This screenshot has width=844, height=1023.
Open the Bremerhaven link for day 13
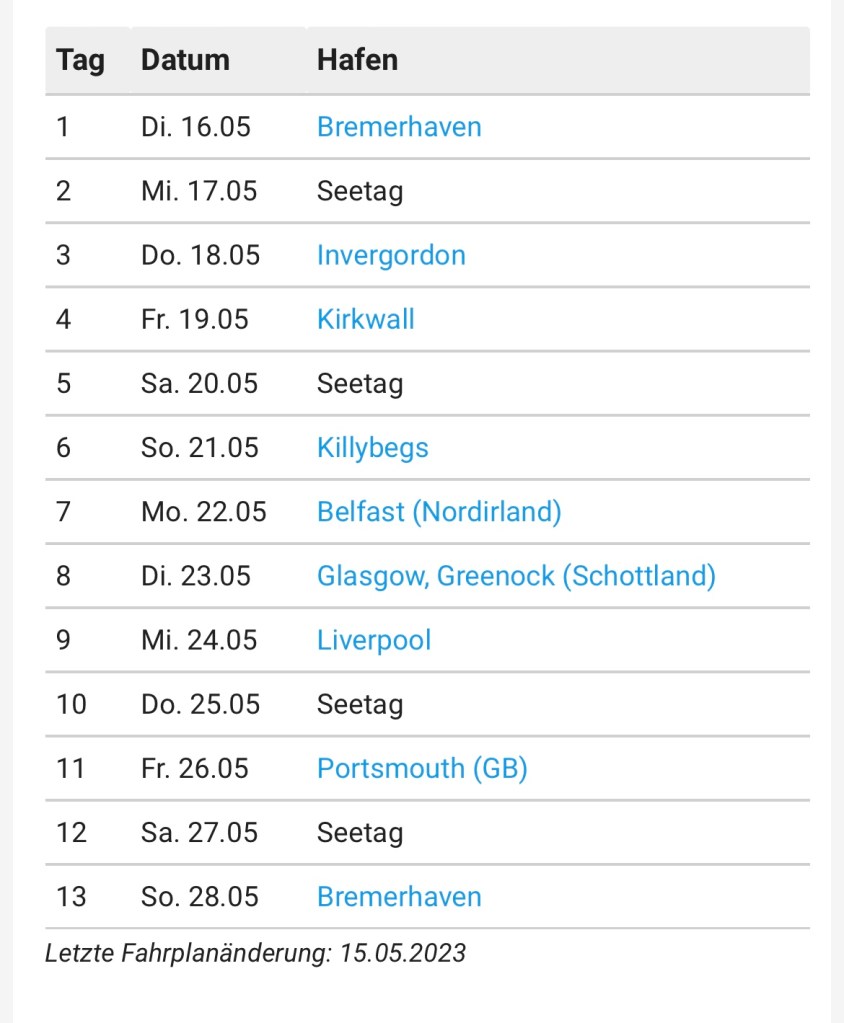[399, 896]
